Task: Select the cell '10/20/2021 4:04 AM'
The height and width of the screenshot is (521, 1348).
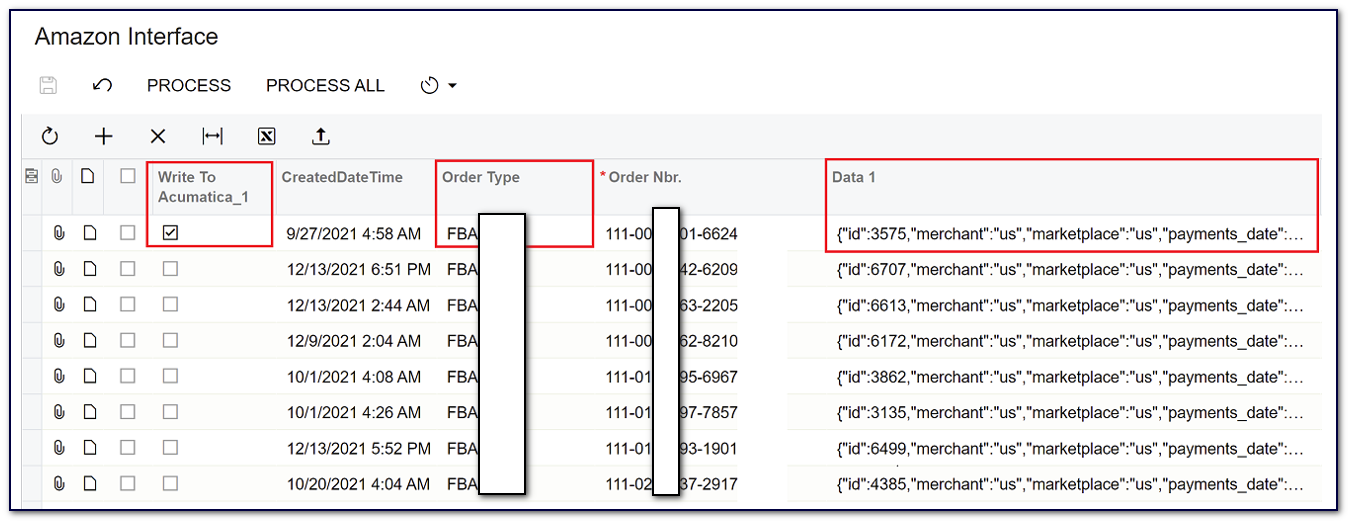Action: 358,484
